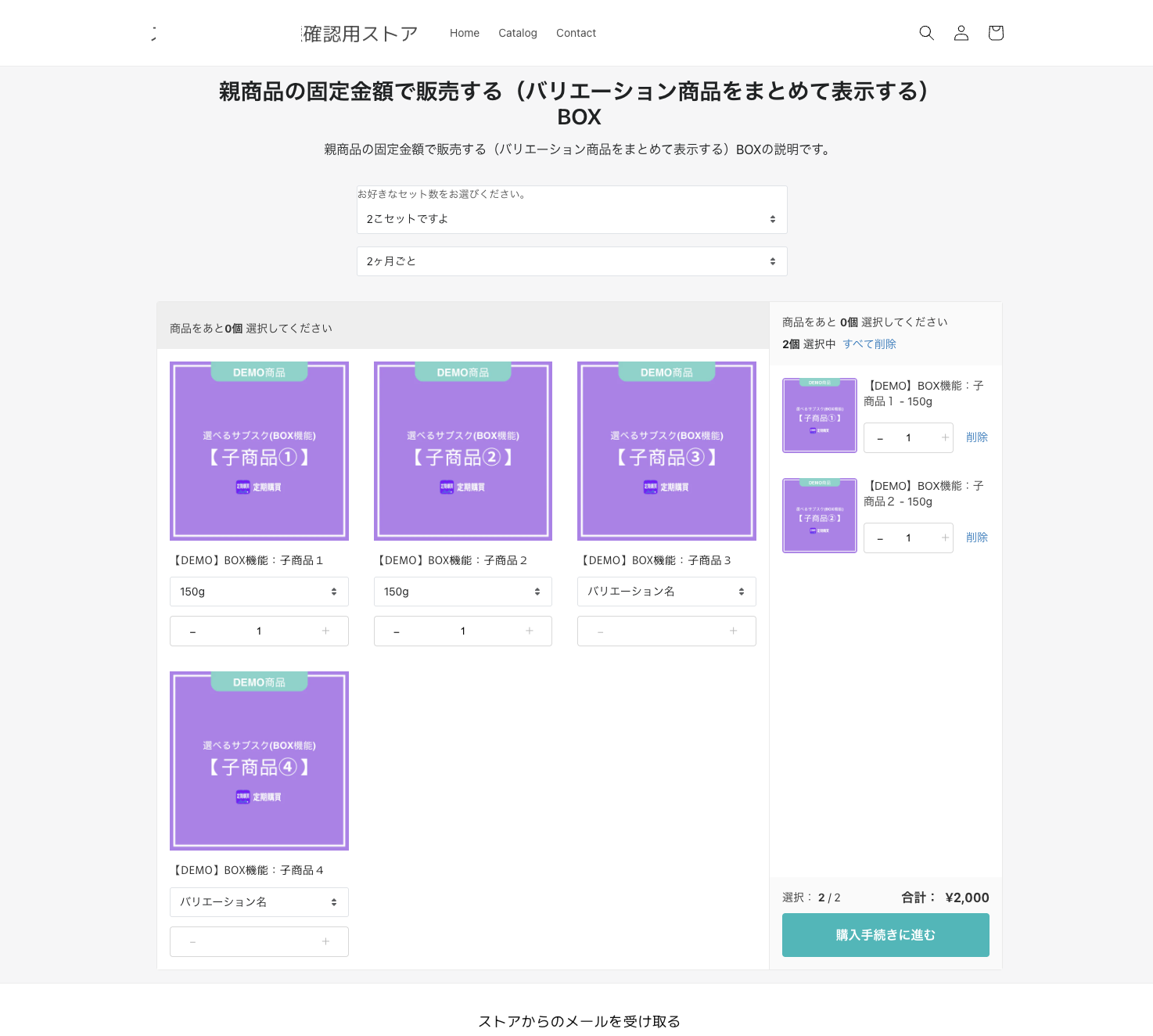Open the Contact menu item
1153x1036 pixels.
576,33
